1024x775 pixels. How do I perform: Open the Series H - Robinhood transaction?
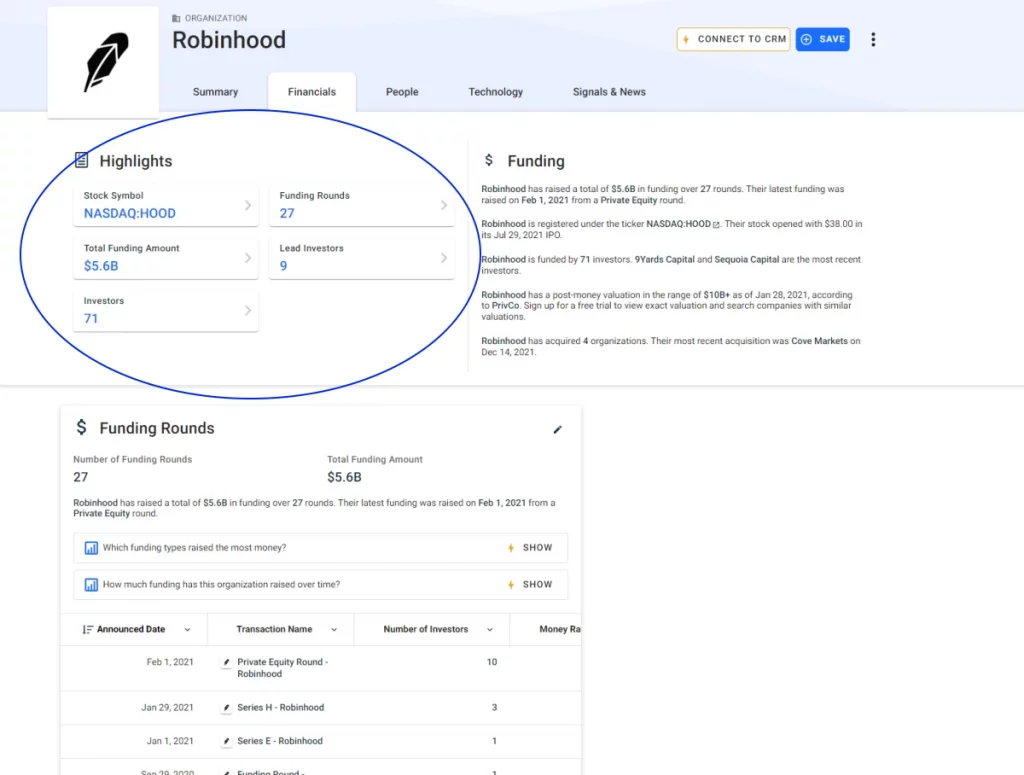tap(281, 708)
